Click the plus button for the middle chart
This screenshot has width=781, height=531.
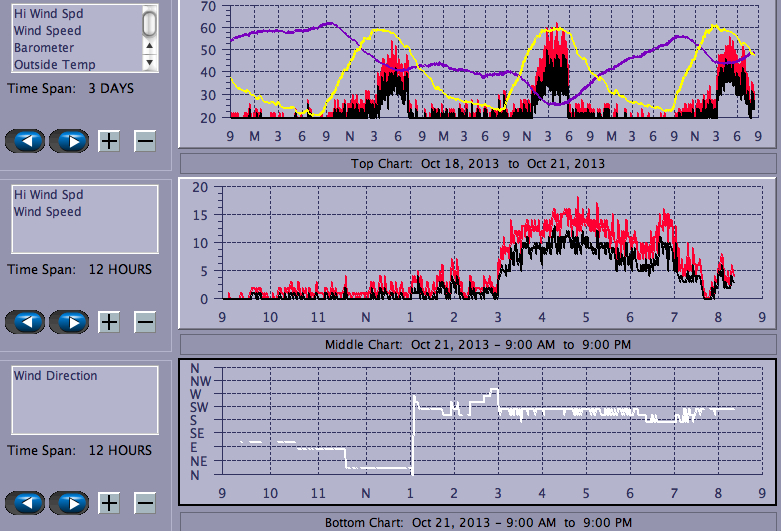click(109, 322)
